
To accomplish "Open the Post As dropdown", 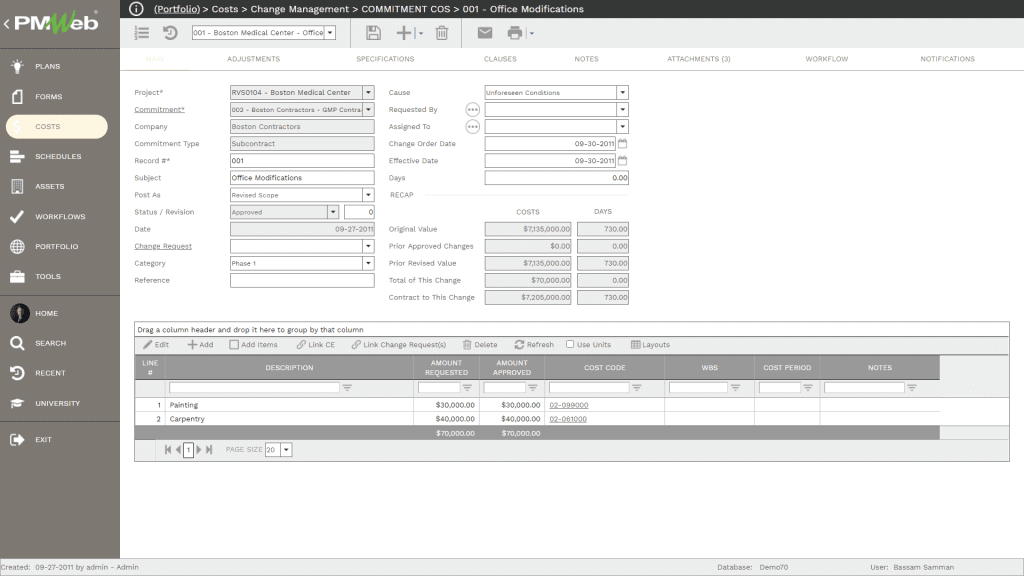I will pyautogui.click(x=368, y=195).
